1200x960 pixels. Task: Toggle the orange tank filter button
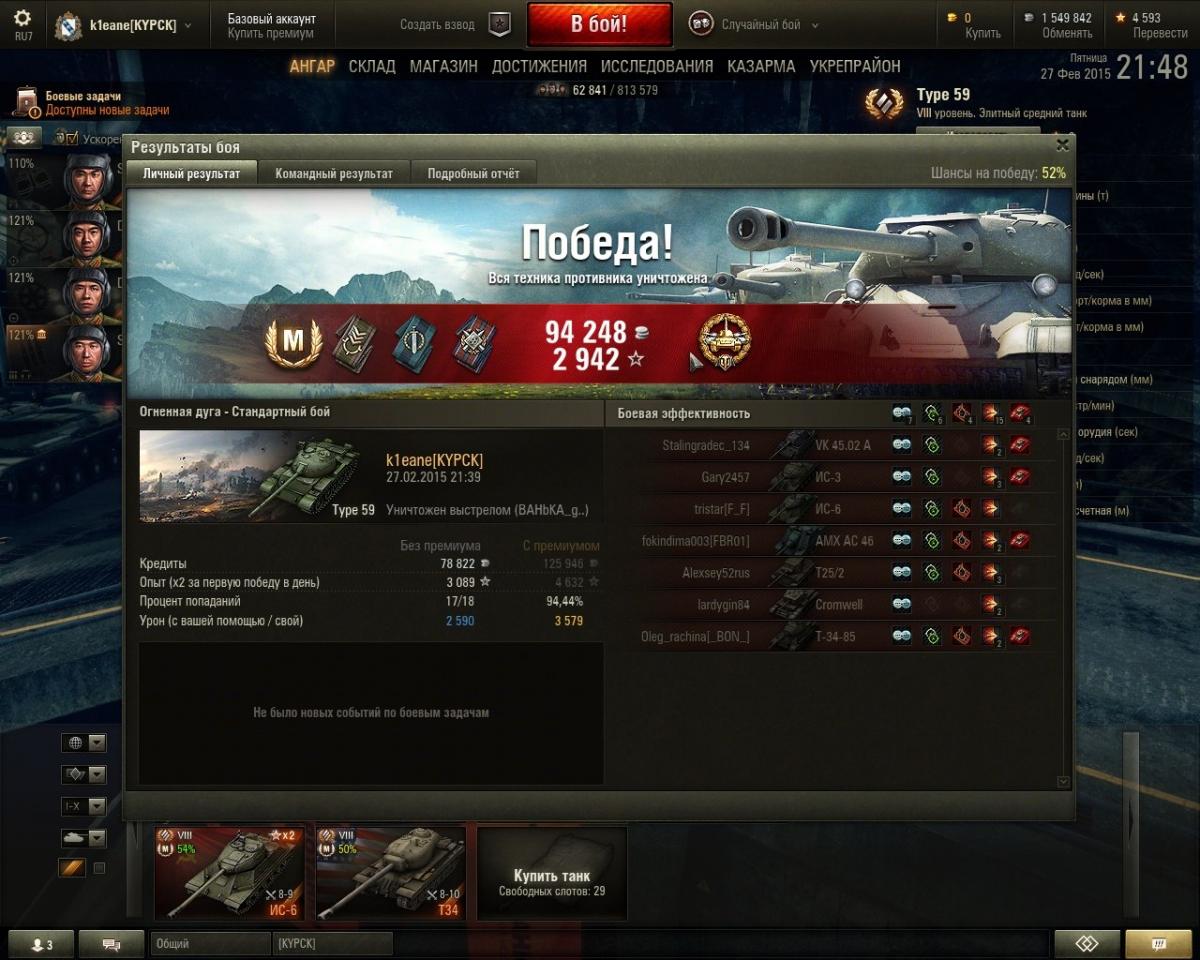(72, 868)
